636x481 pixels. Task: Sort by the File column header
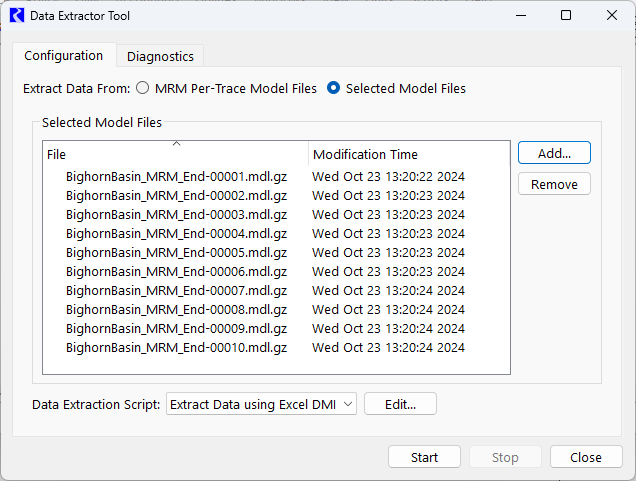175,155
